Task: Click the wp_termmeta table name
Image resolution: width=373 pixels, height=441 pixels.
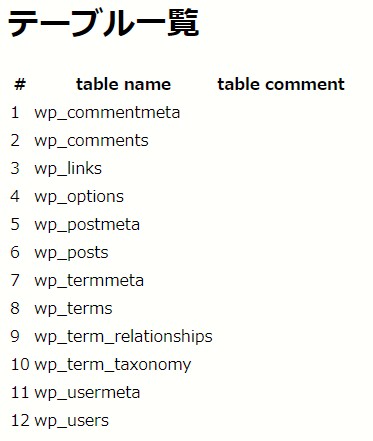Action: tap(89, 280)
